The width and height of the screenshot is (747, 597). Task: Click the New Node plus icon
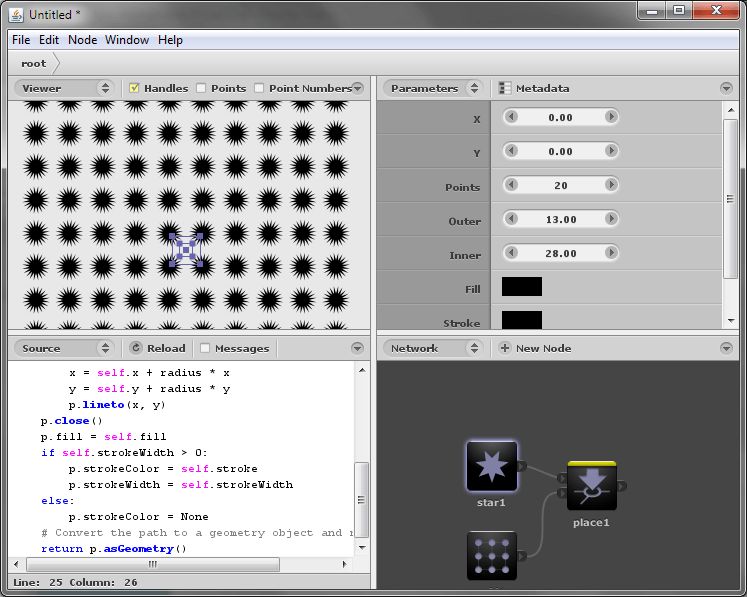pos(505,348)
